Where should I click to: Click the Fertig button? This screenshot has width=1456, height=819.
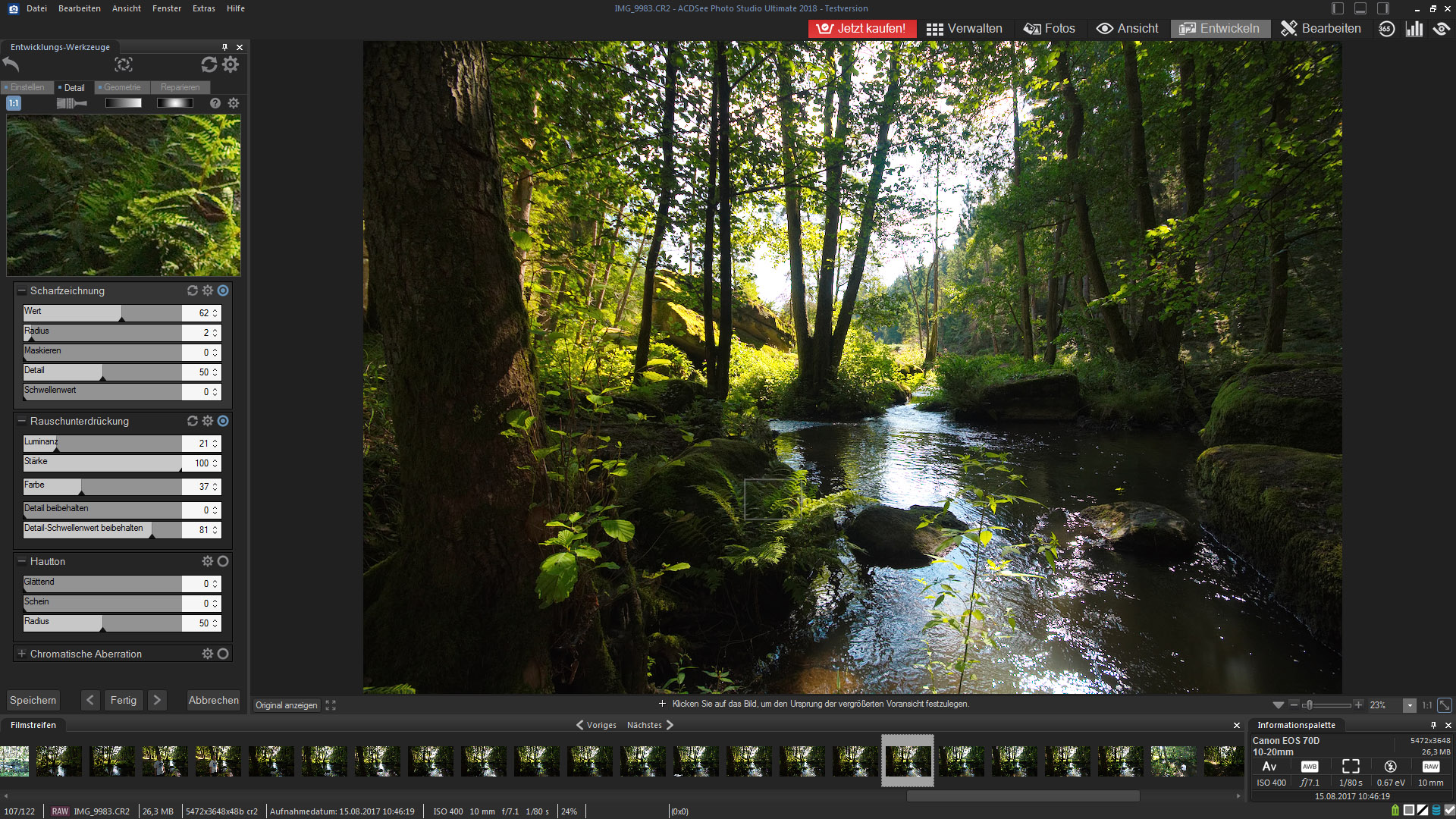pos(123,700)
